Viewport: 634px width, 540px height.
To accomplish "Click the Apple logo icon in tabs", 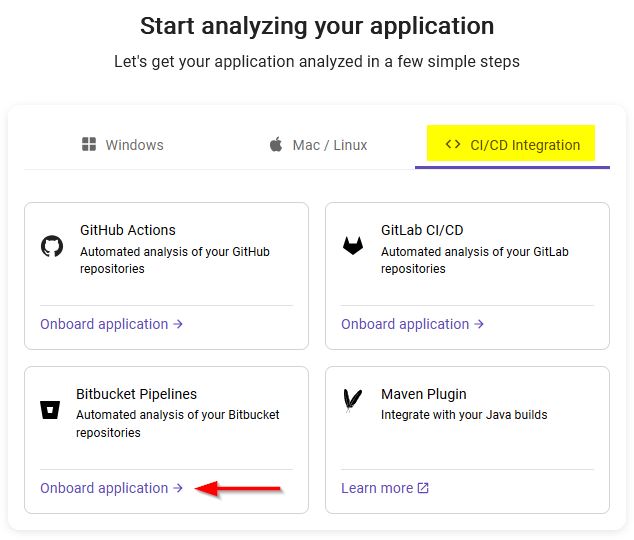I will tap(276, 145).
